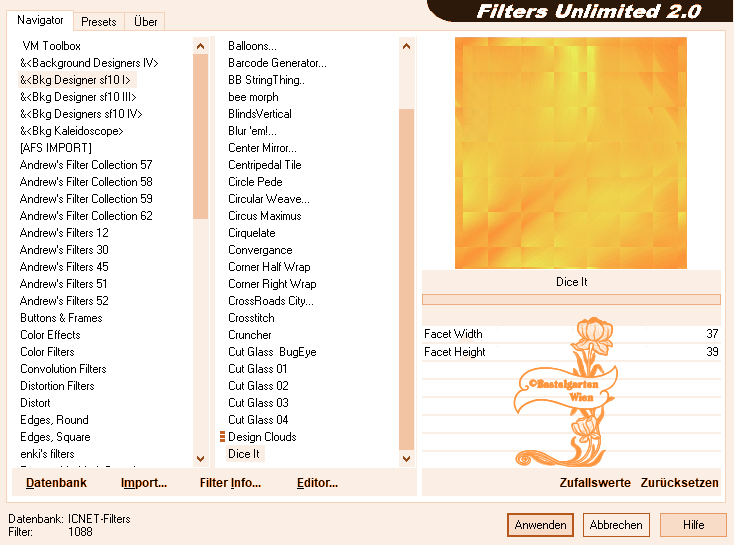Select Buttons & Frames category
734x545 pixels.
(x=61, y=318)
